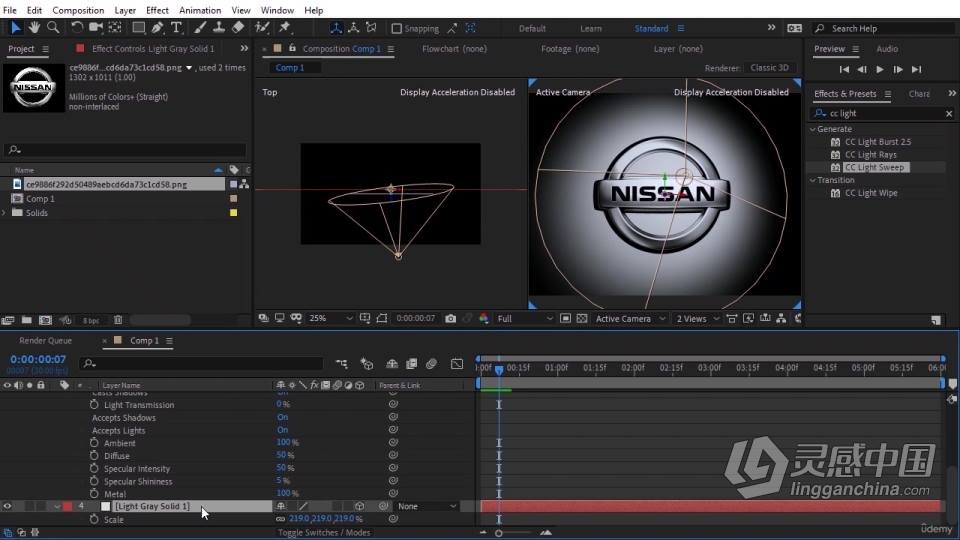Click the Local Axis Mode icon

336,28
